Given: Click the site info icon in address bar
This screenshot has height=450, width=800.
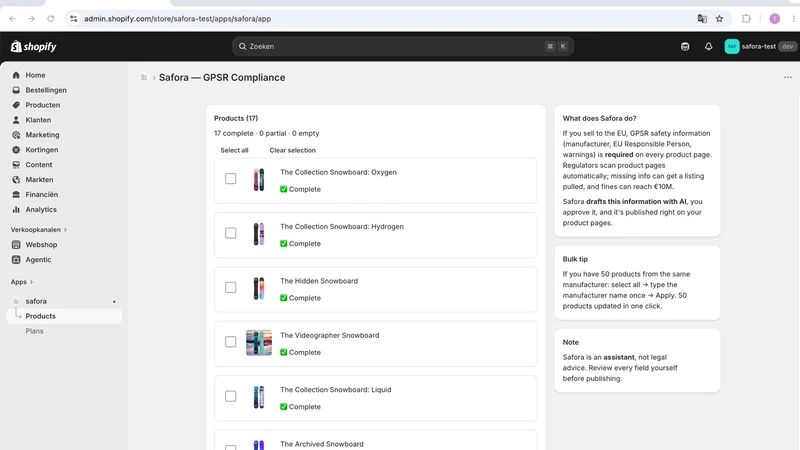Looking at the screenshot, I should click(x=73, y=19).
